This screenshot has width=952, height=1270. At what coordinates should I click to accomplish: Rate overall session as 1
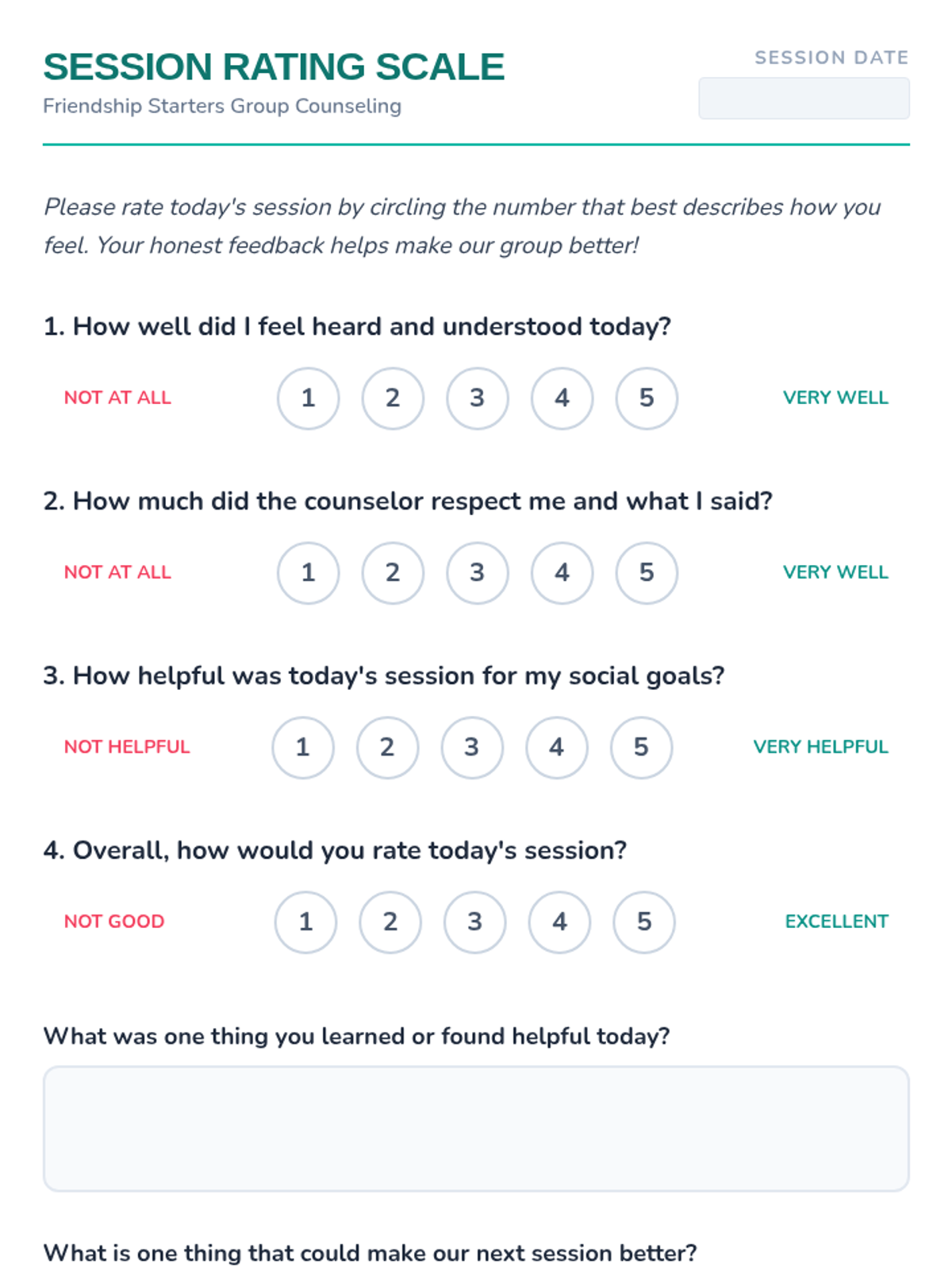pyautogui.click(x=305, y=922)
